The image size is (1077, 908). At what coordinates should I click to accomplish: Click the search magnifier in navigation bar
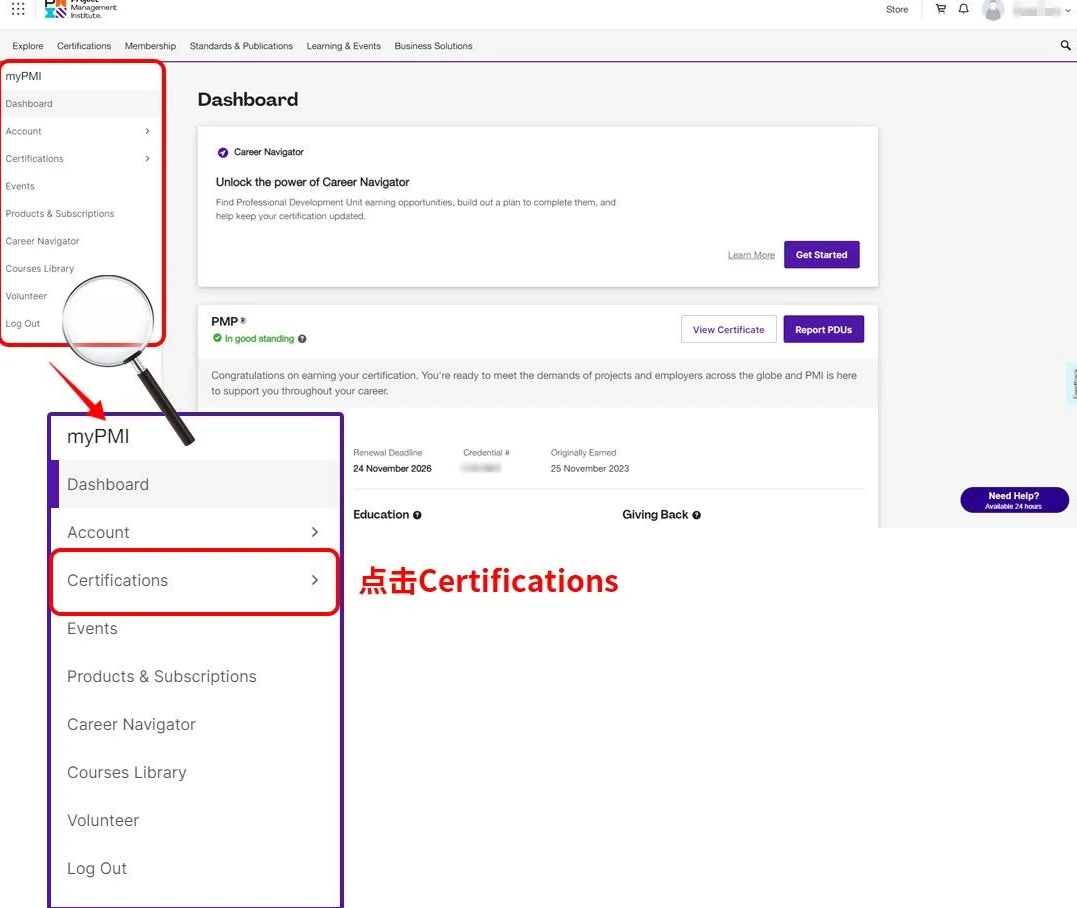point(1065,45)
